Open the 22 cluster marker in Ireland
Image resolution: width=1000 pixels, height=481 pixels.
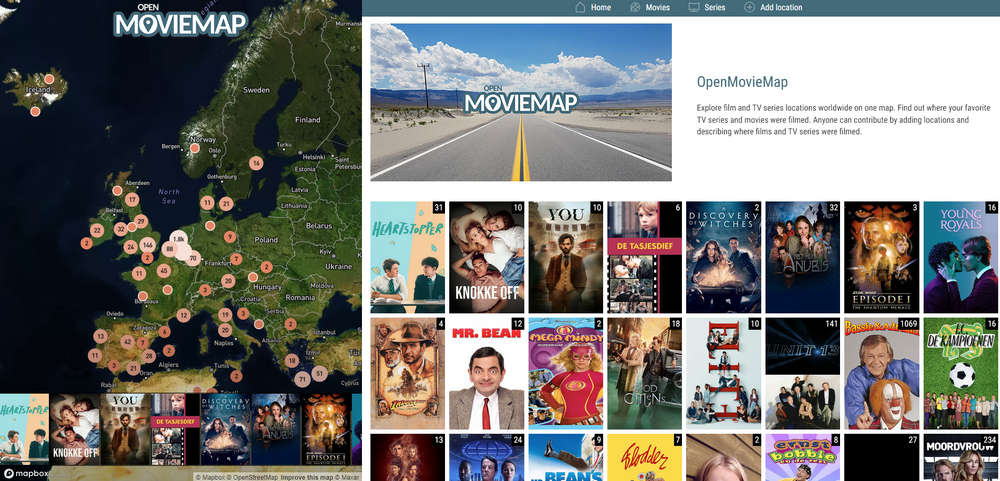click(x=97, y=230)
